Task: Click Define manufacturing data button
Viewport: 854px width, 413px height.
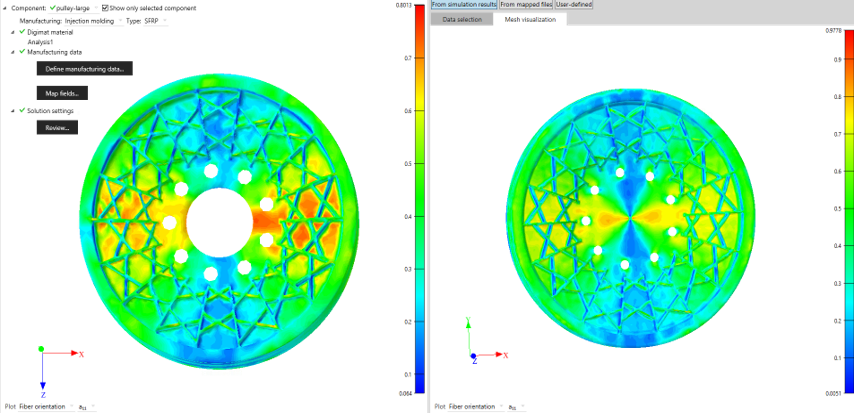Action: coord(84,69)
